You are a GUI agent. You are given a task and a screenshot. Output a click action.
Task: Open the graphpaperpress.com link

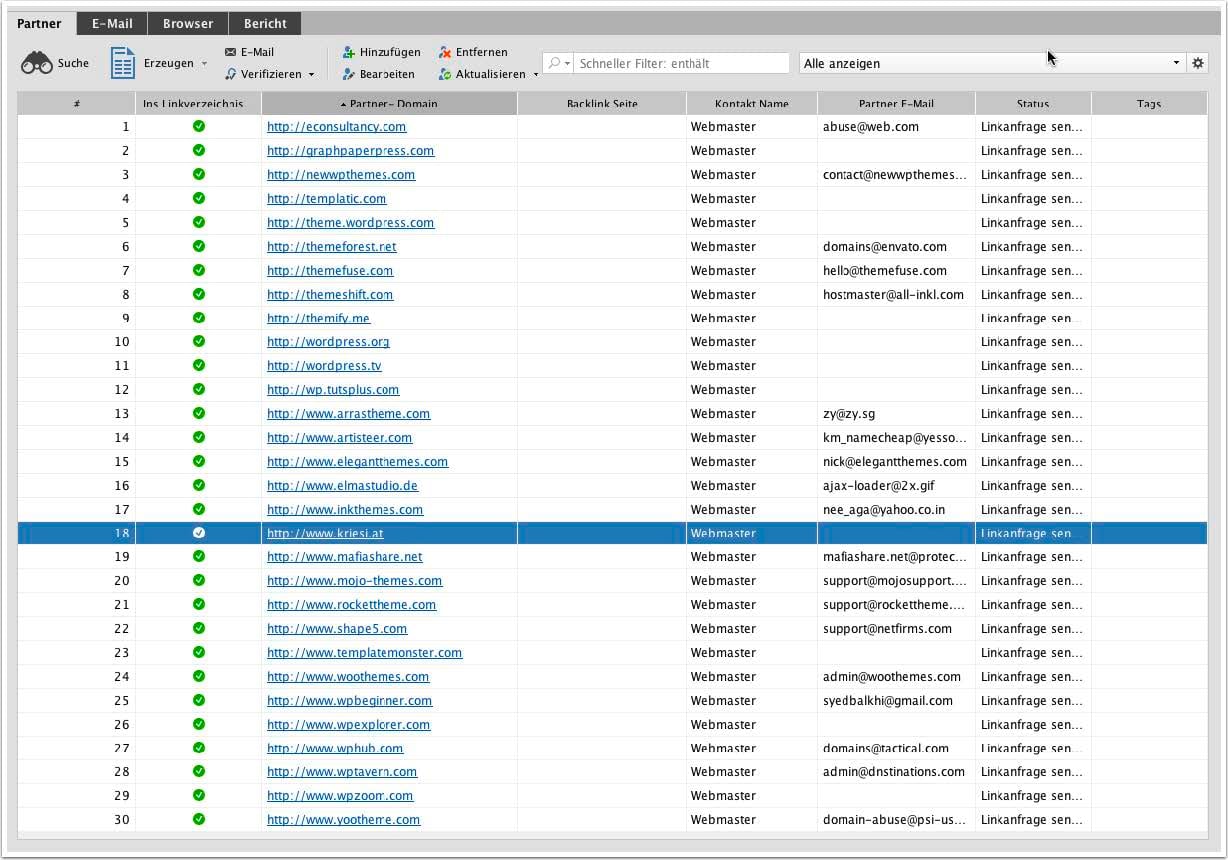coord(350,151)
